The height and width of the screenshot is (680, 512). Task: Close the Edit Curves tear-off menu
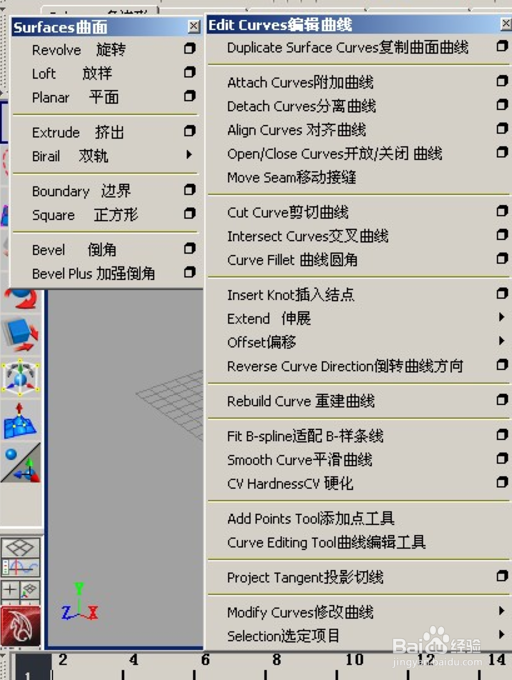point(506,24)
